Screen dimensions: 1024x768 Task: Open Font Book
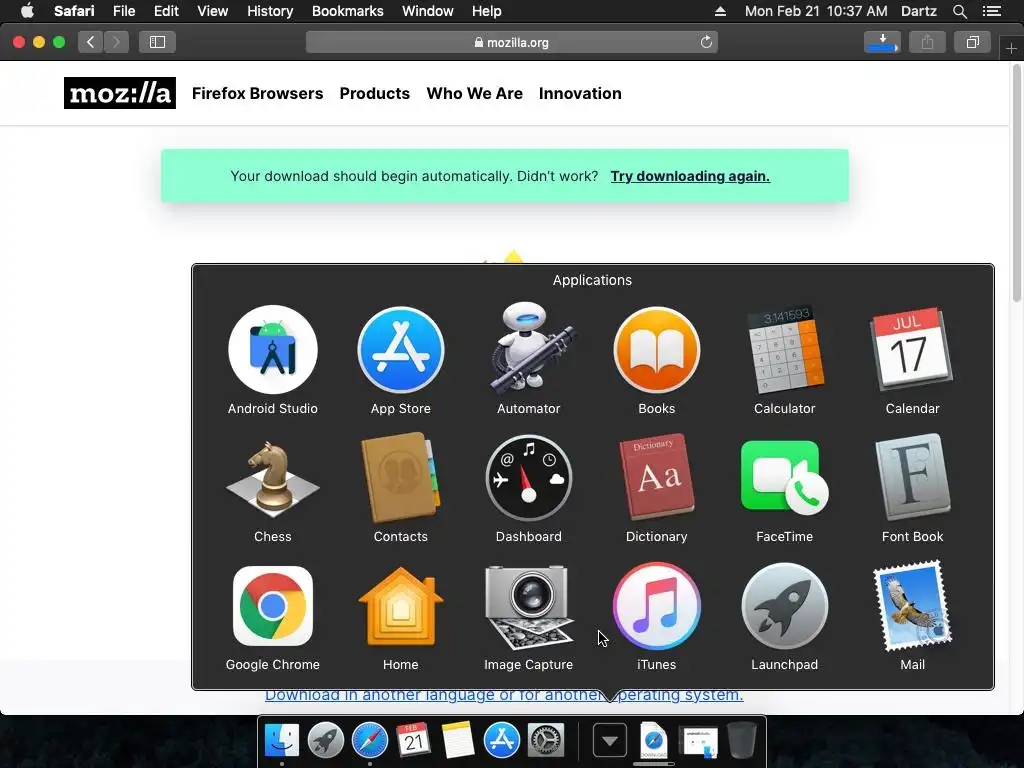click(x=912, y=477)
